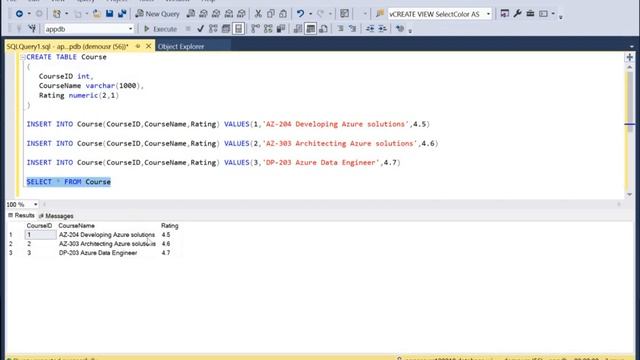Toggle Include Actual Execution Plan icon

tap(256, 29)
